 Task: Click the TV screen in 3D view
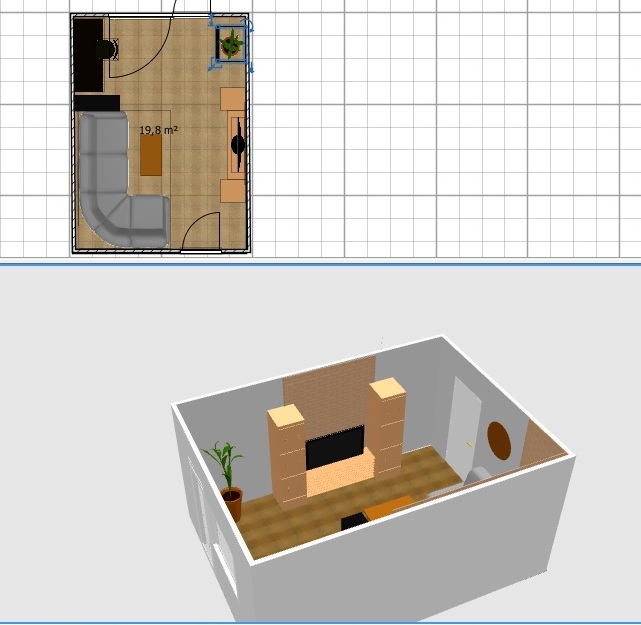tap(334, 447)
